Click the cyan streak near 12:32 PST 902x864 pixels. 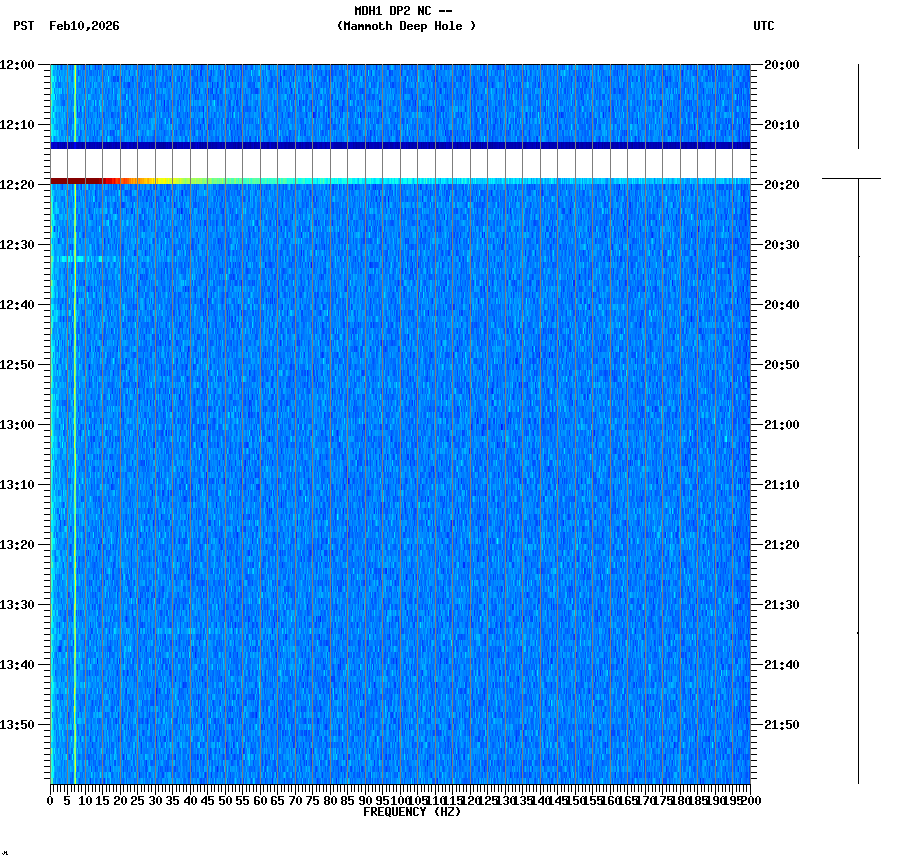pos(80,258)
